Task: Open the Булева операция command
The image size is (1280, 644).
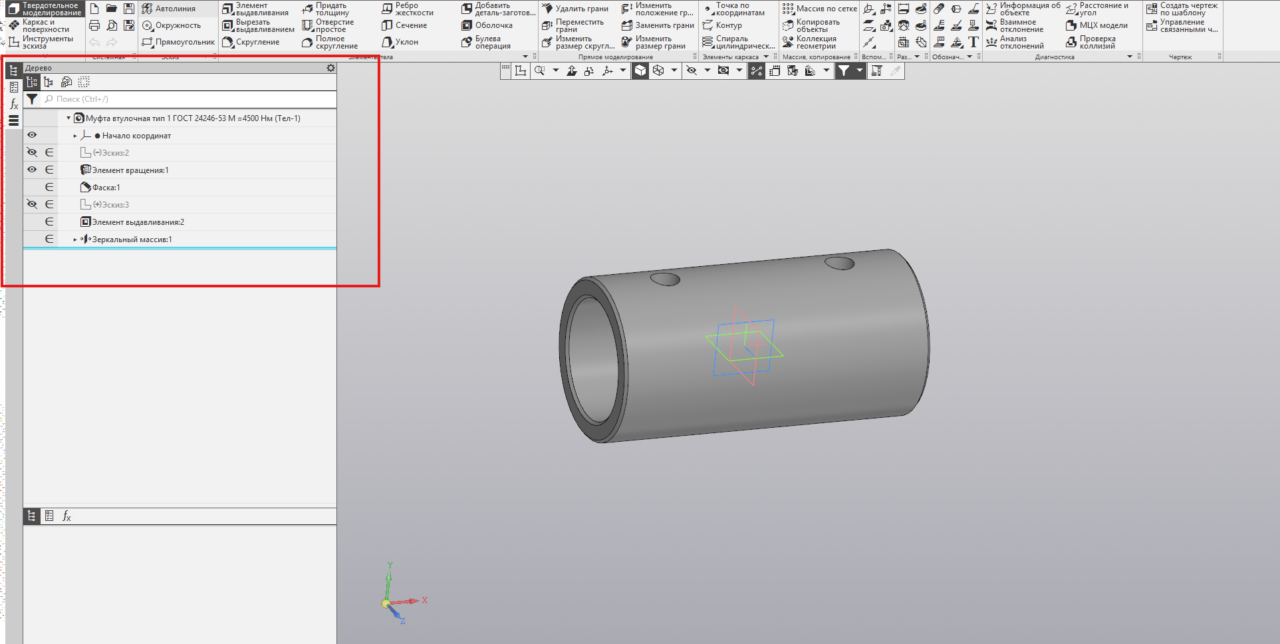Action: (489, 42)
